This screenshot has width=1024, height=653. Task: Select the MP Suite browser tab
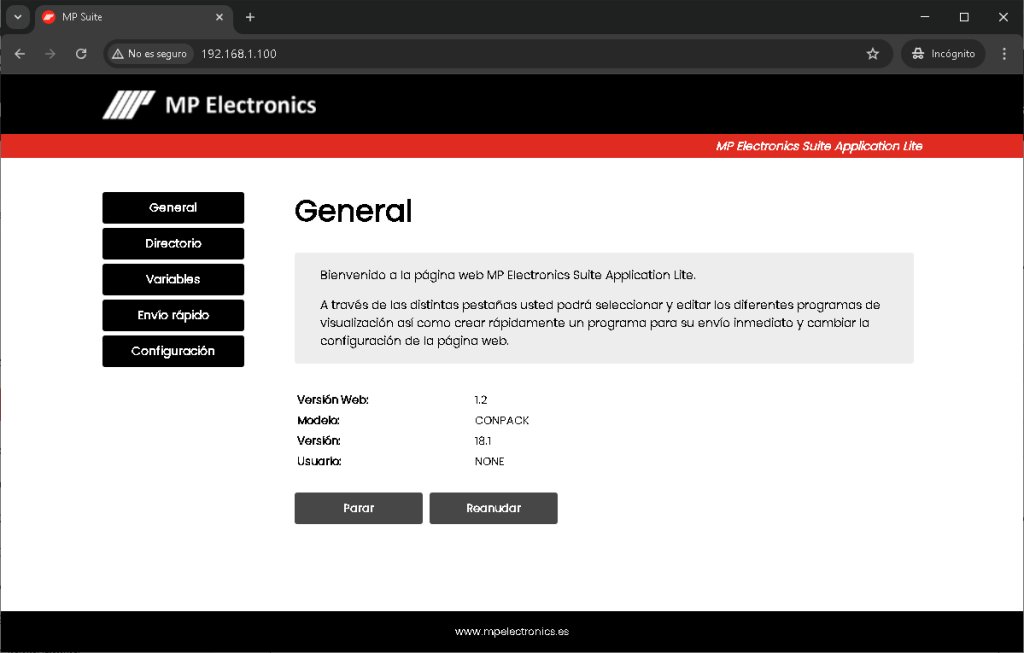click(133, 17)
